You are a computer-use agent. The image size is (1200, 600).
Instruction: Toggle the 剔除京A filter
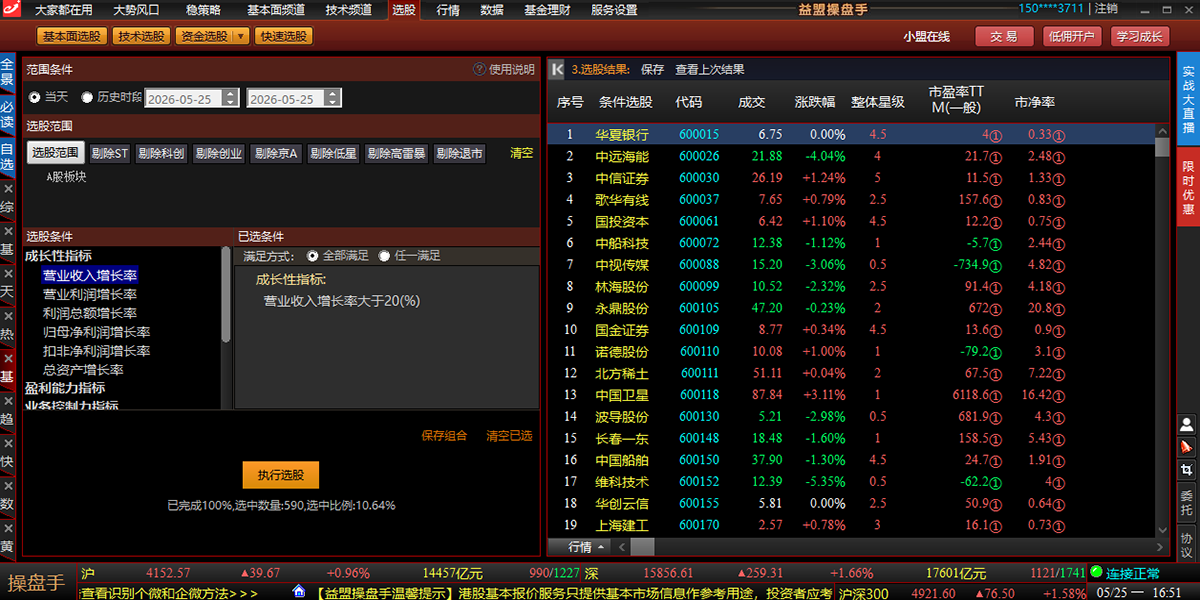click(276, 153)
